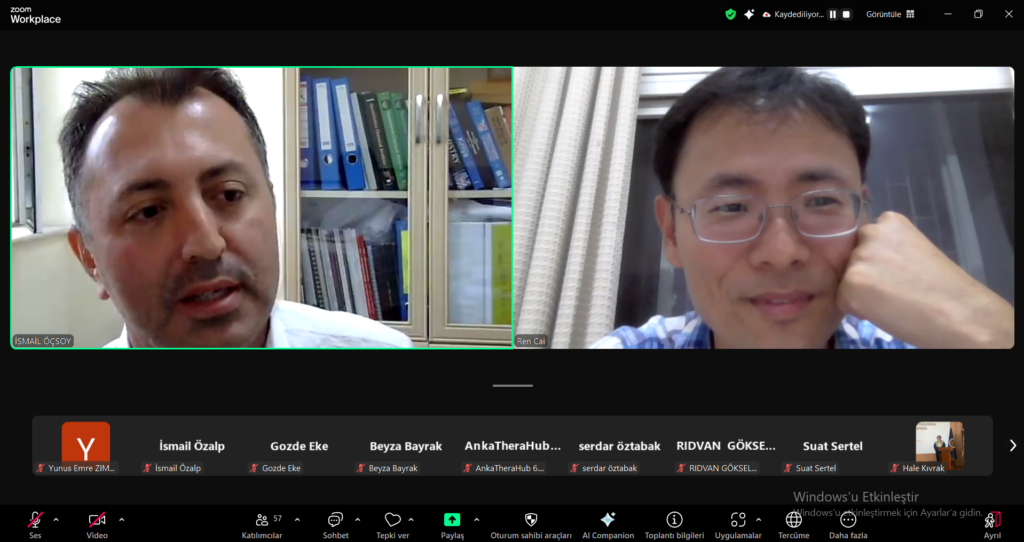Image resolution: width=1024 pixels, height=542 pixels.
Task: Click participant count 57
Action: [x=278, y=518]
